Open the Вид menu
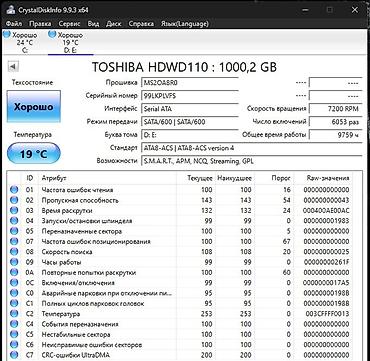 (93, 24)
